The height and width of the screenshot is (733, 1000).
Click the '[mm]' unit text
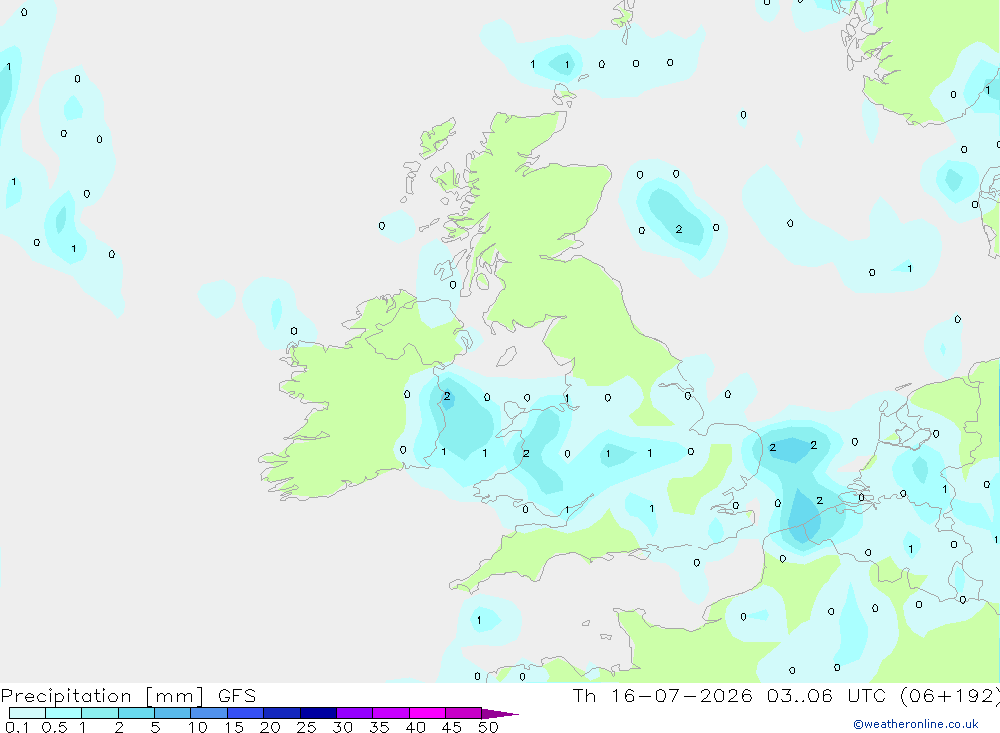[175, 696]
